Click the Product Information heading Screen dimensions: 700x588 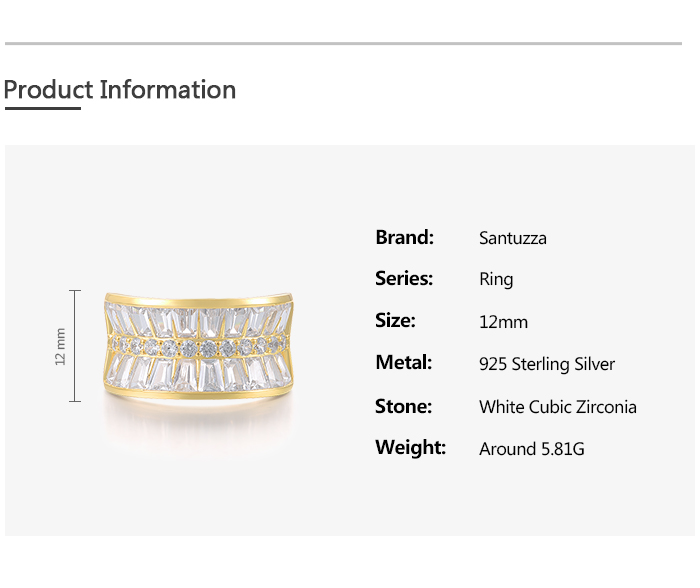point(120,89)
